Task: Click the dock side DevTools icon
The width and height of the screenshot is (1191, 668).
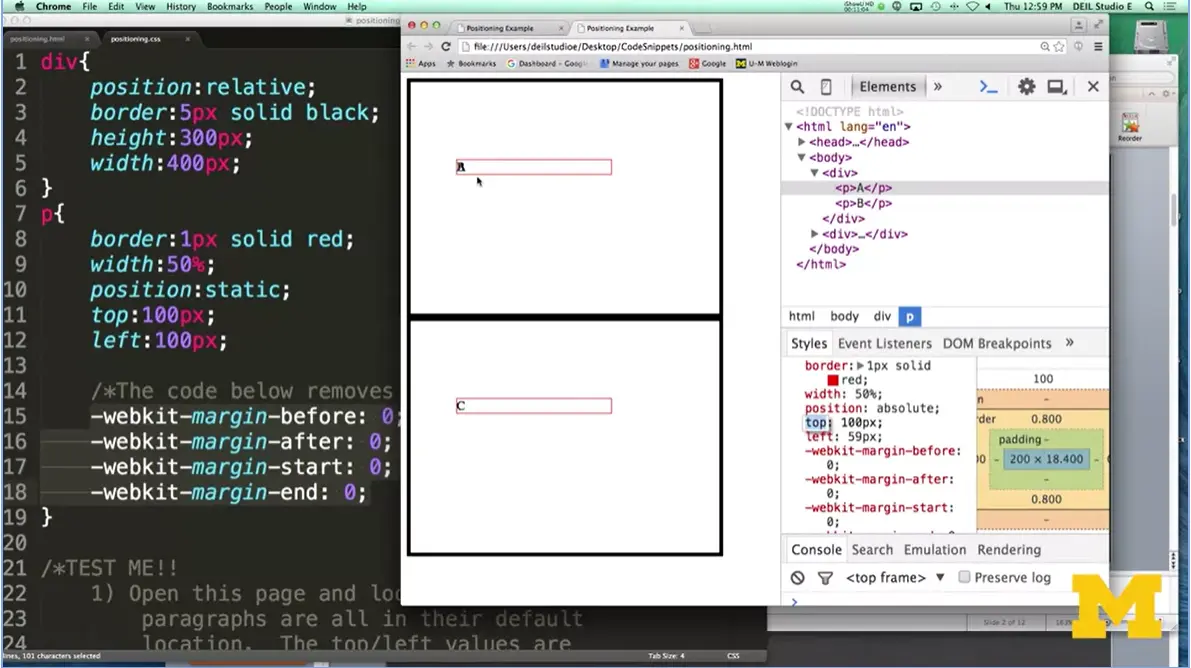Action: tap(1056, 87)
